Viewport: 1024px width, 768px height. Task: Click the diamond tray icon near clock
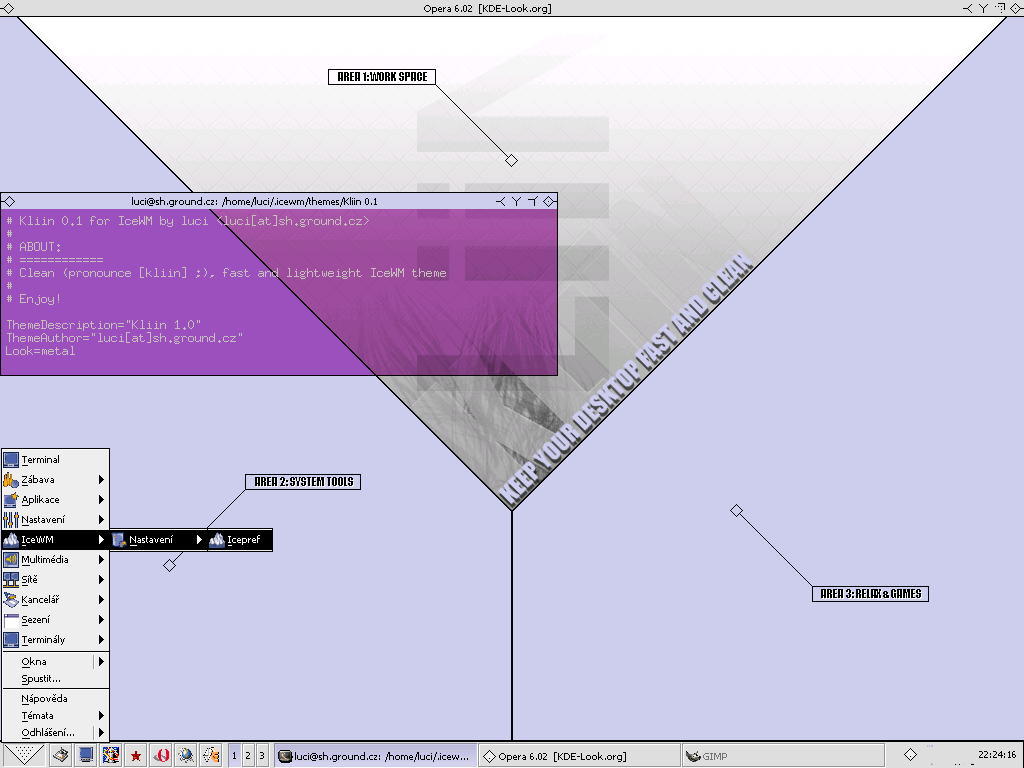click(x=910, y=754)
